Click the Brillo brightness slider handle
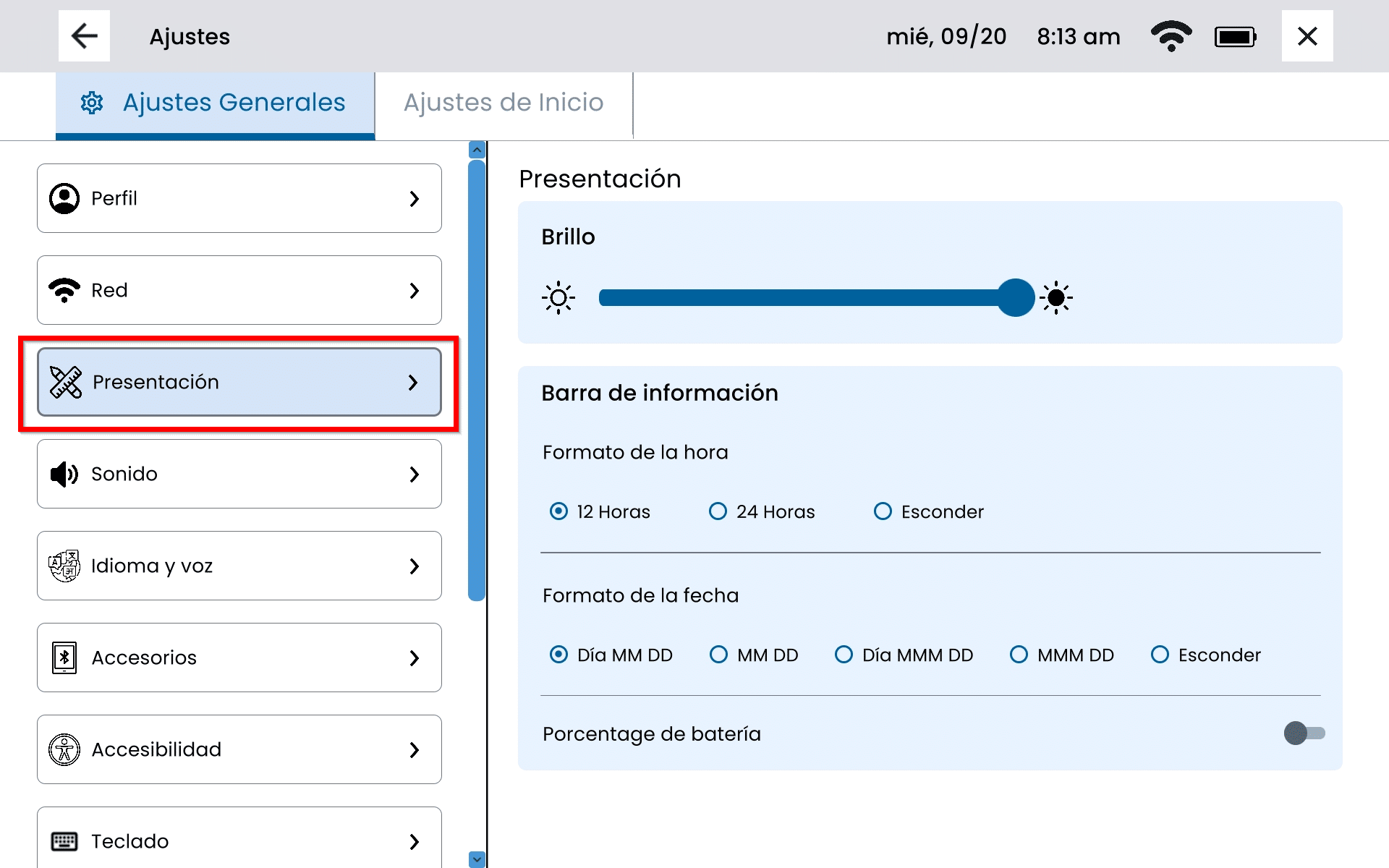This screenshot has width=1389, height=868. point(1016,297)
